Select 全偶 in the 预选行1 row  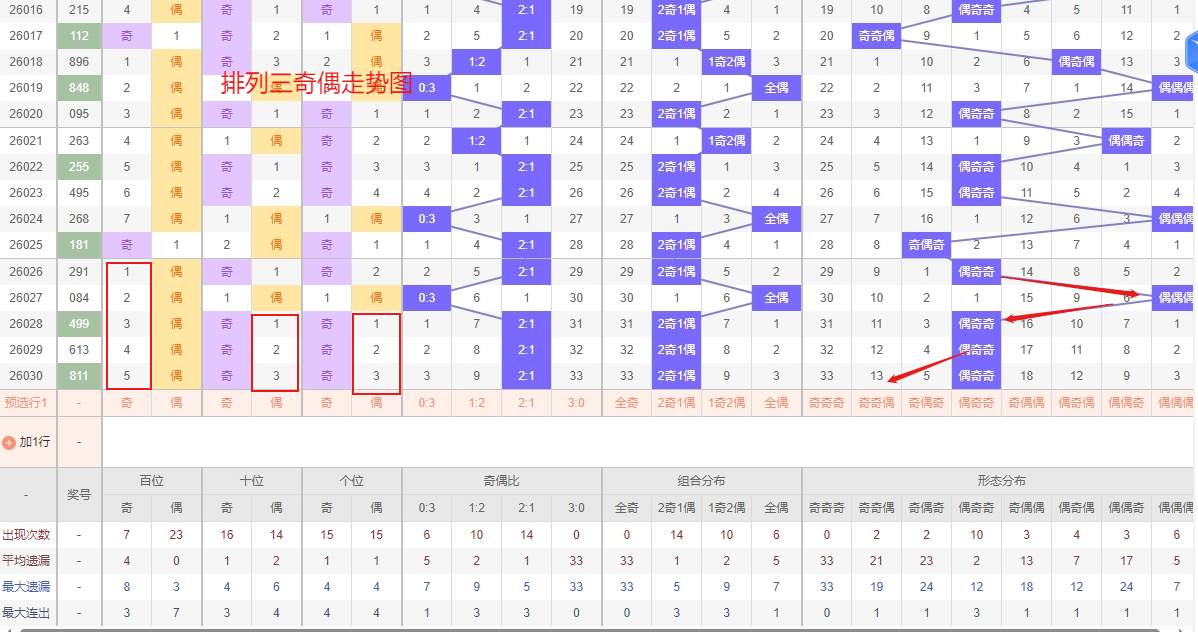coord(777,403)
